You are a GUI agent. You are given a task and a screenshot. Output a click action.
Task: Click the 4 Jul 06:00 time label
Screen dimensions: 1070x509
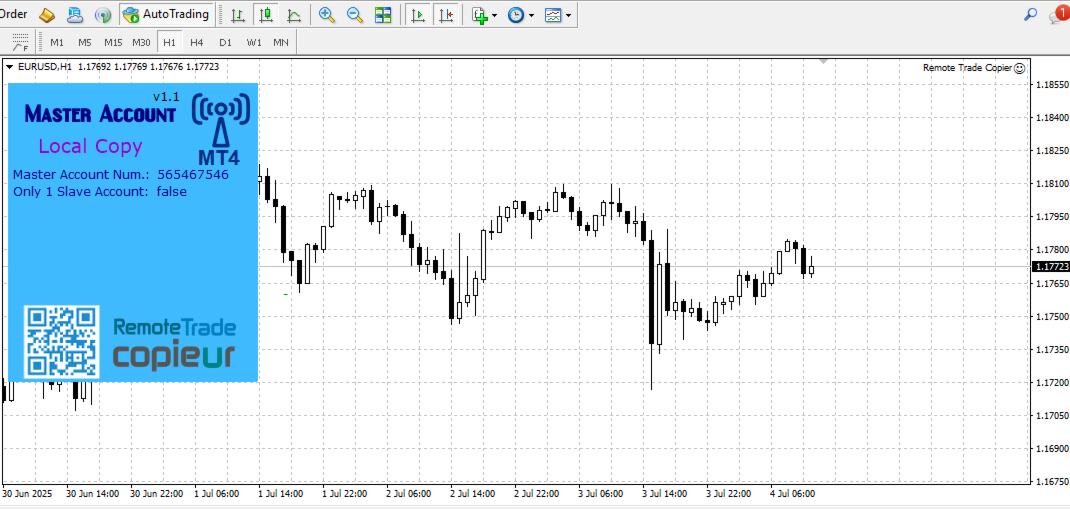[792, 493]
